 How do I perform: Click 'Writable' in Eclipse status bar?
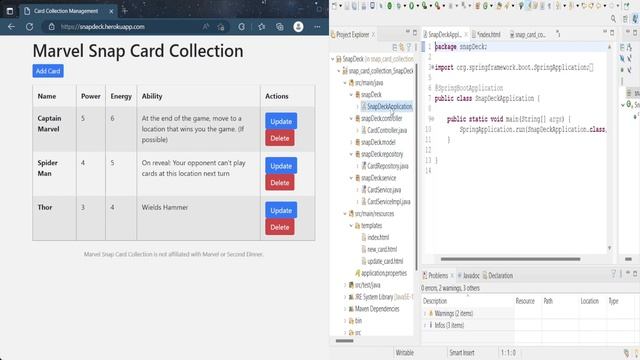tap(404, 353)
